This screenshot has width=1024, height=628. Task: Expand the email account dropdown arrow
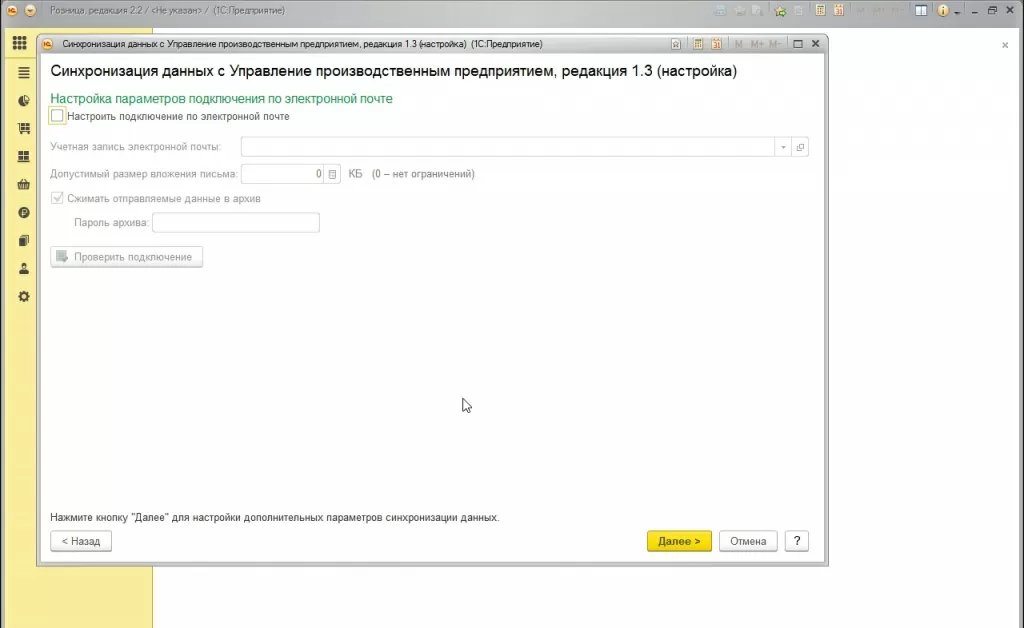tap(783, 147)
